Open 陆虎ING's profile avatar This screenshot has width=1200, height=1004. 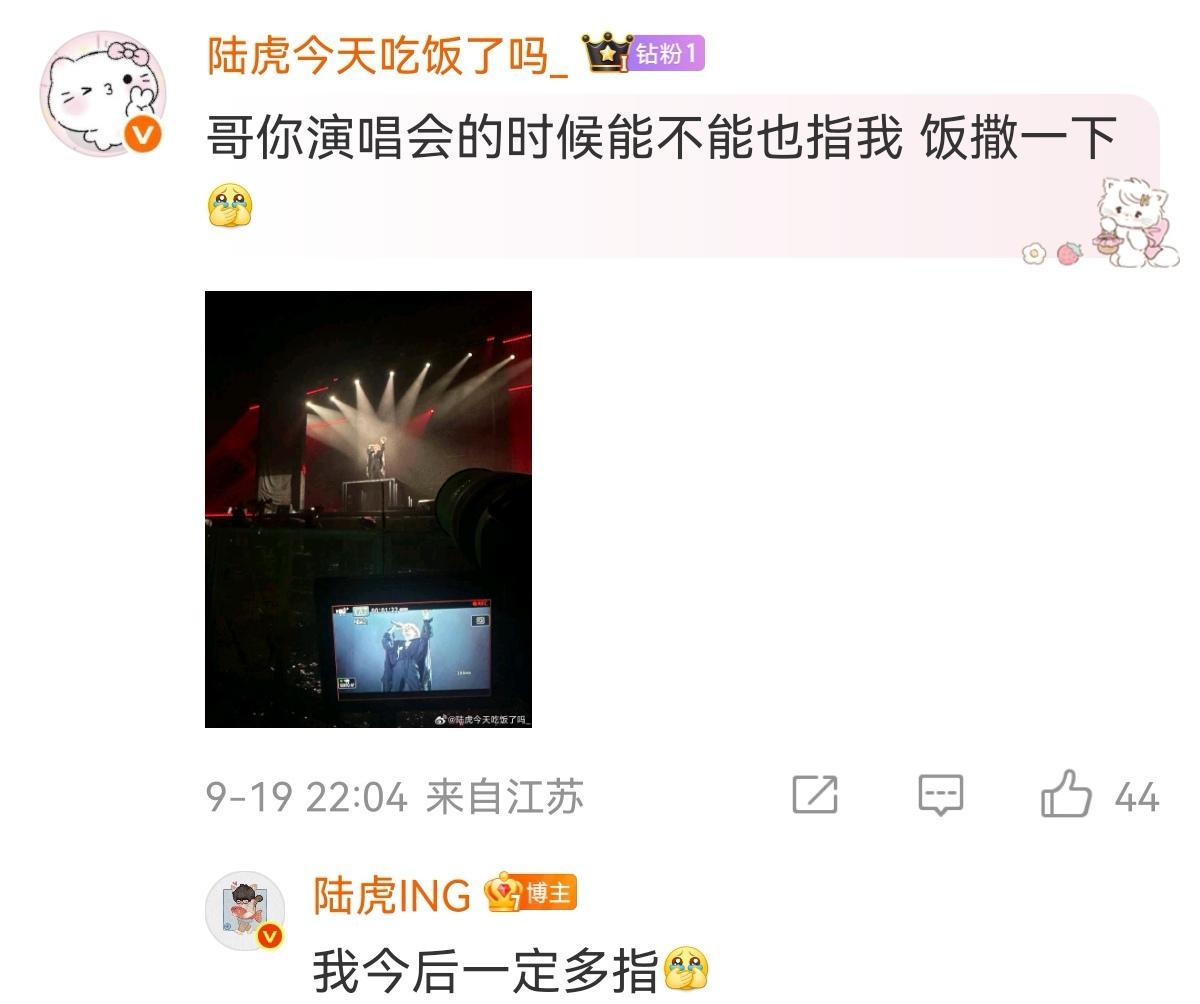coord(245,910)
